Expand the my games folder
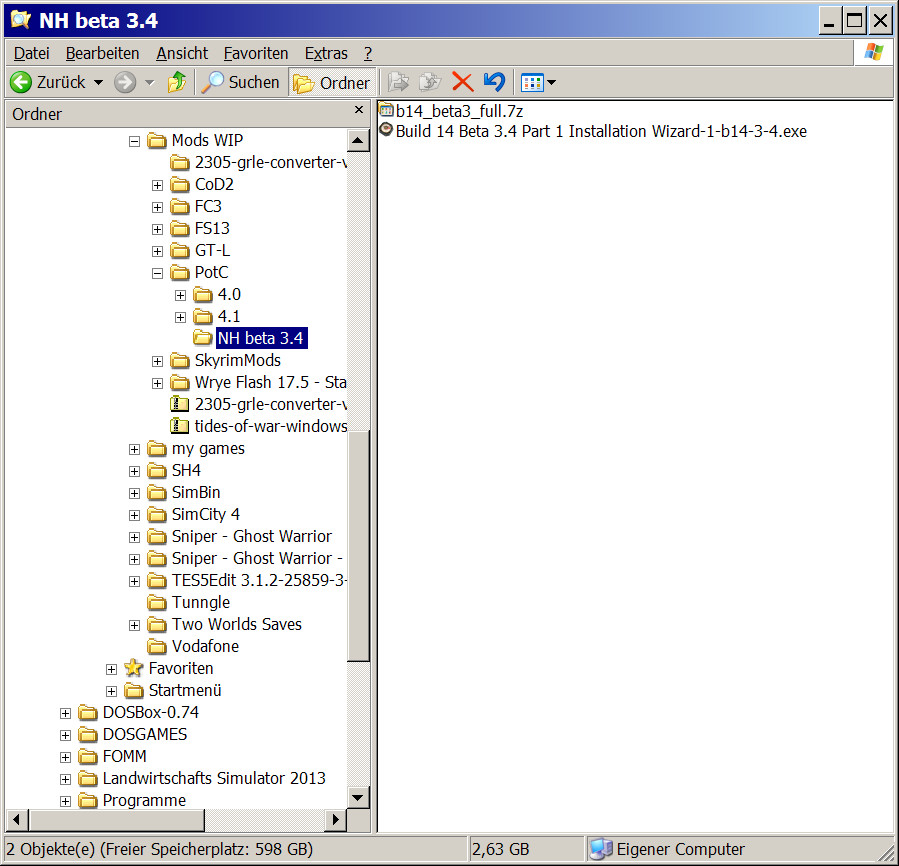The image size is (899, 866). (x=134, y=449)
